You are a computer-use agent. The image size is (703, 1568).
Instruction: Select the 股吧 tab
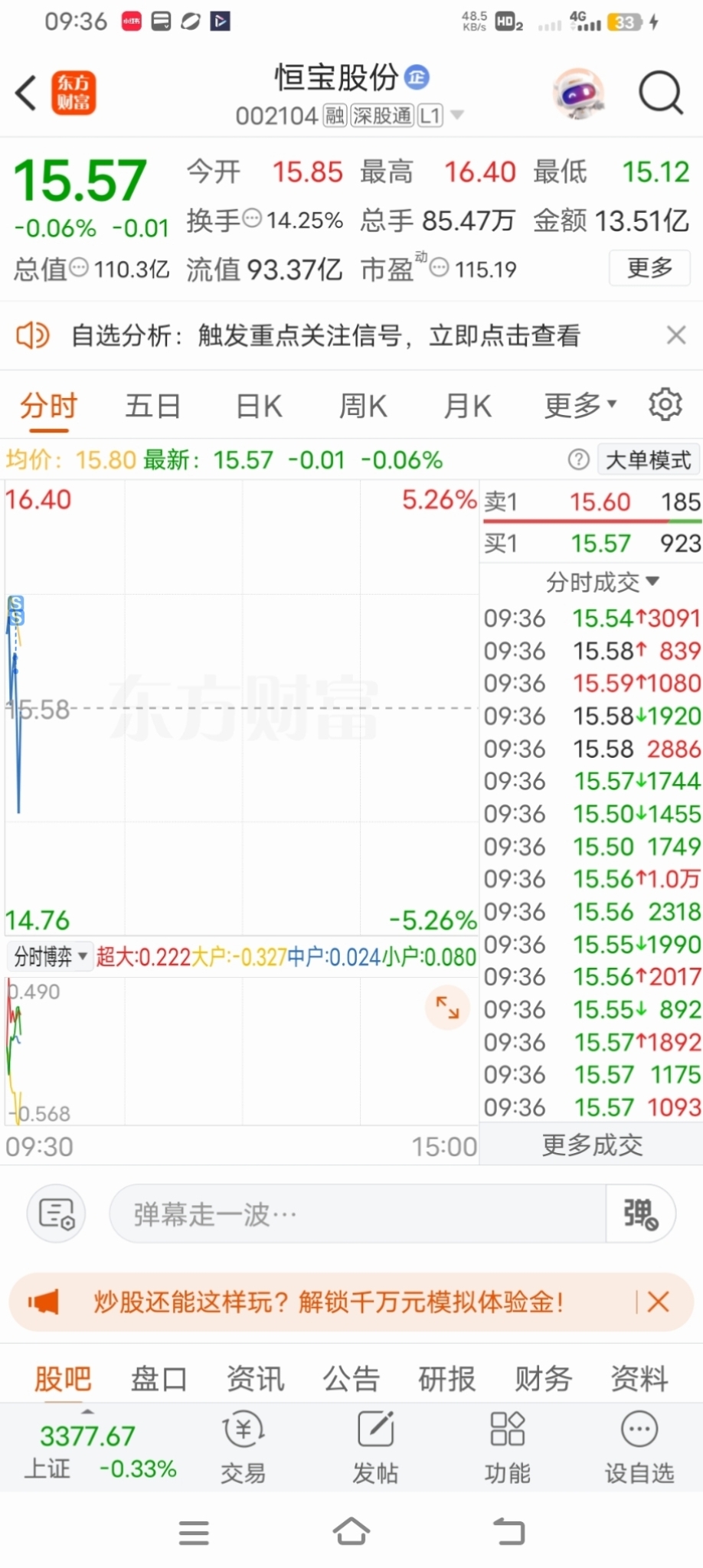coord(63,1379)
